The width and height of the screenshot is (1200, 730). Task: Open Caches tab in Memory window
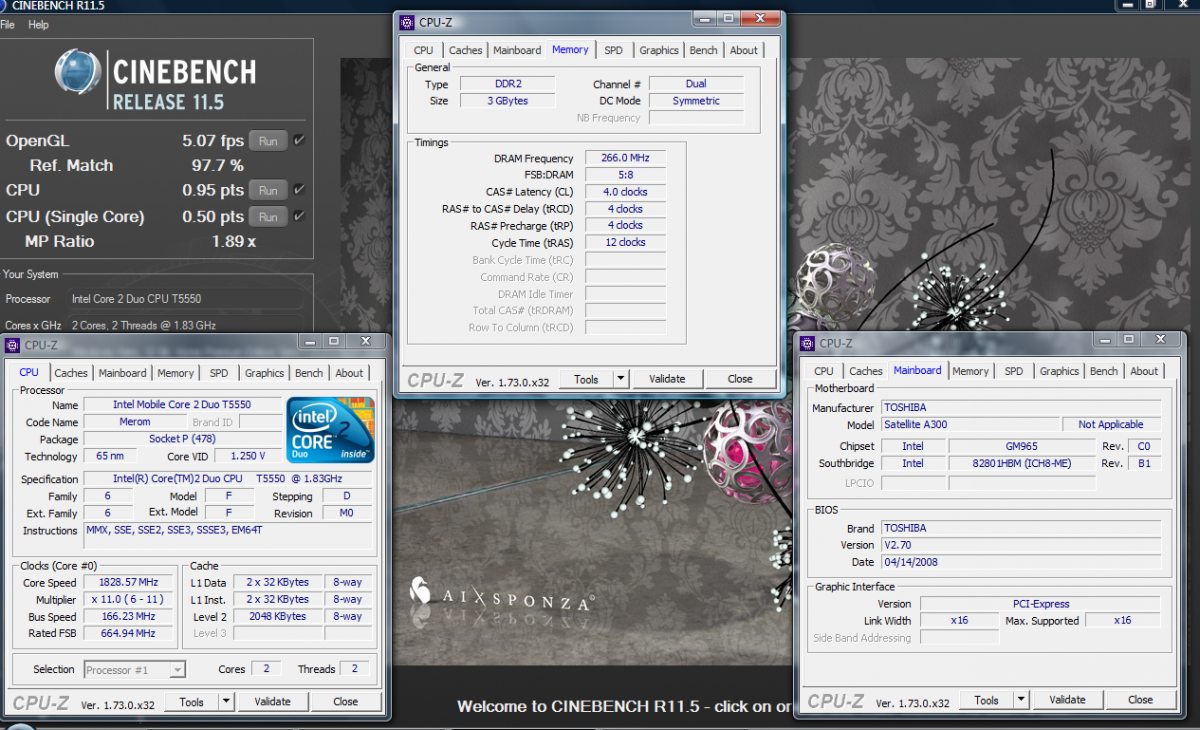click(x=465, y=50)
